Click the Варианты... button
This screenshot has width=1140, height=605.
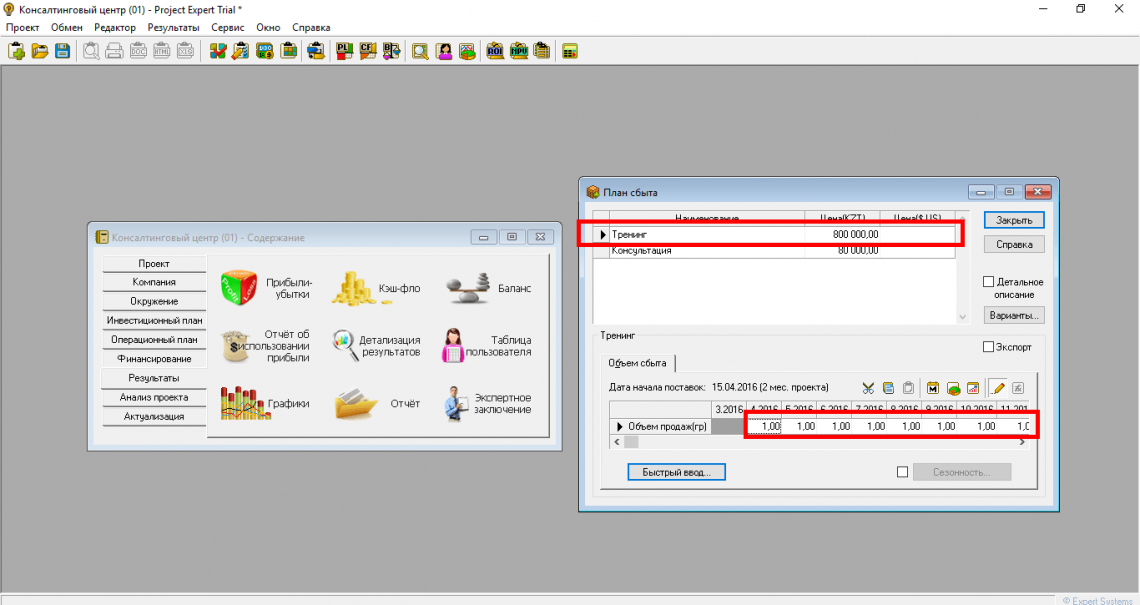(x=1014, y=315)
